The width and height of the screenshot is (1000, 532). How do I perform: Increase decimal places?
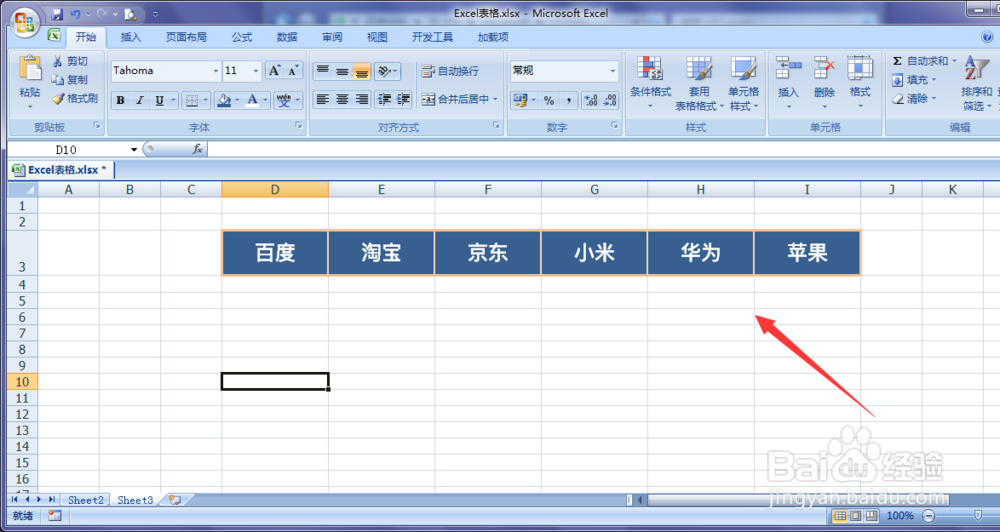click(x=591, y=100)
